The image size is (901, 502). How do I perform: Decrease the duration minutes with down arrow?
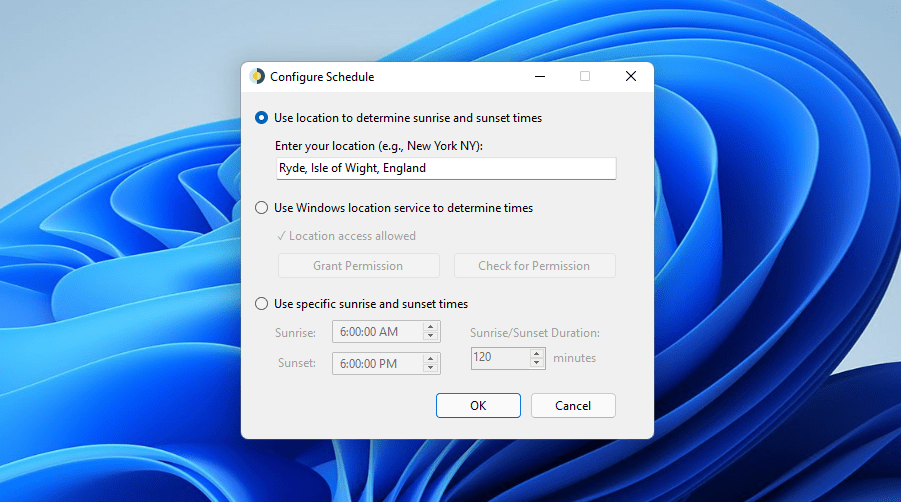click(x=536, y=362)
